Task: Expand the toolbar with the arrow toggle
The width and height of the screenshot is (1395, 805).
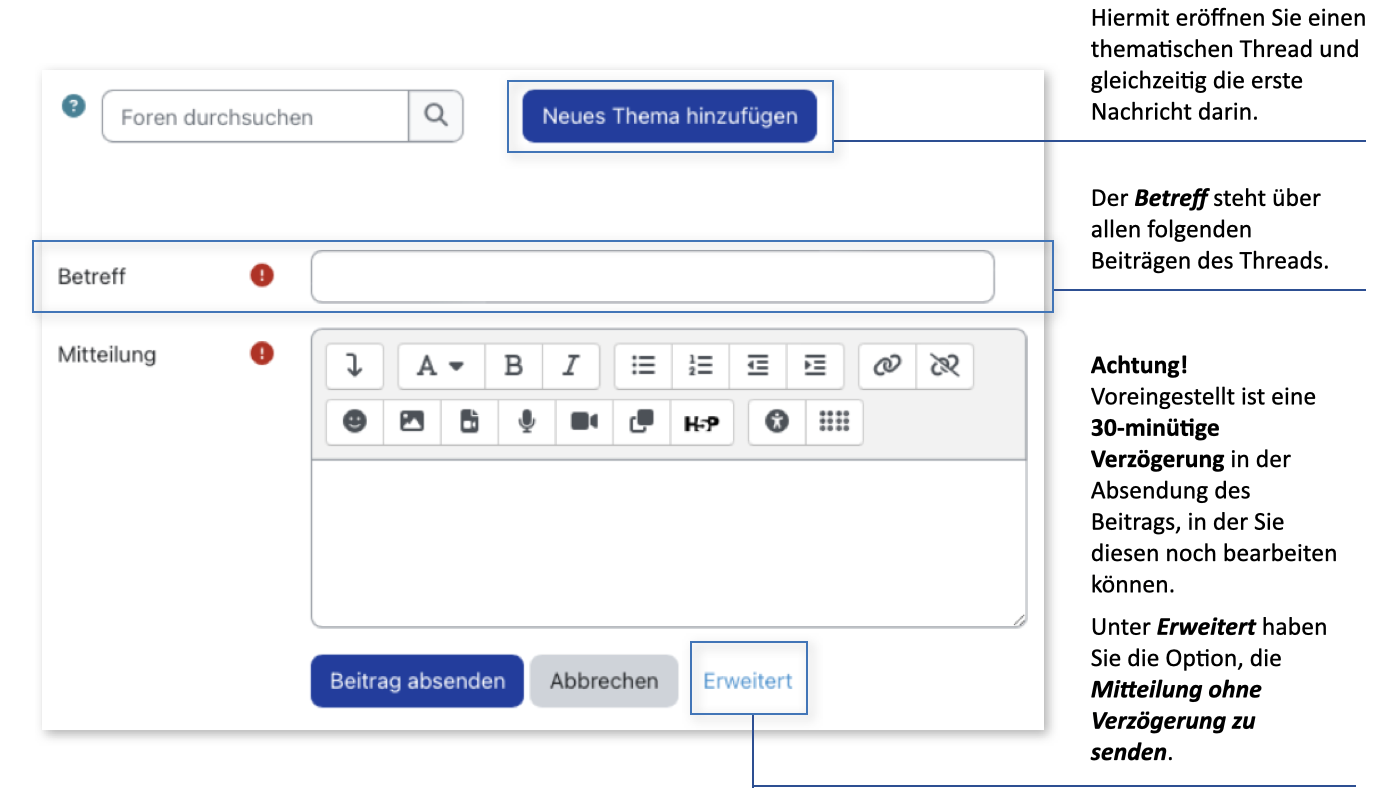Action: pos(354,366)
